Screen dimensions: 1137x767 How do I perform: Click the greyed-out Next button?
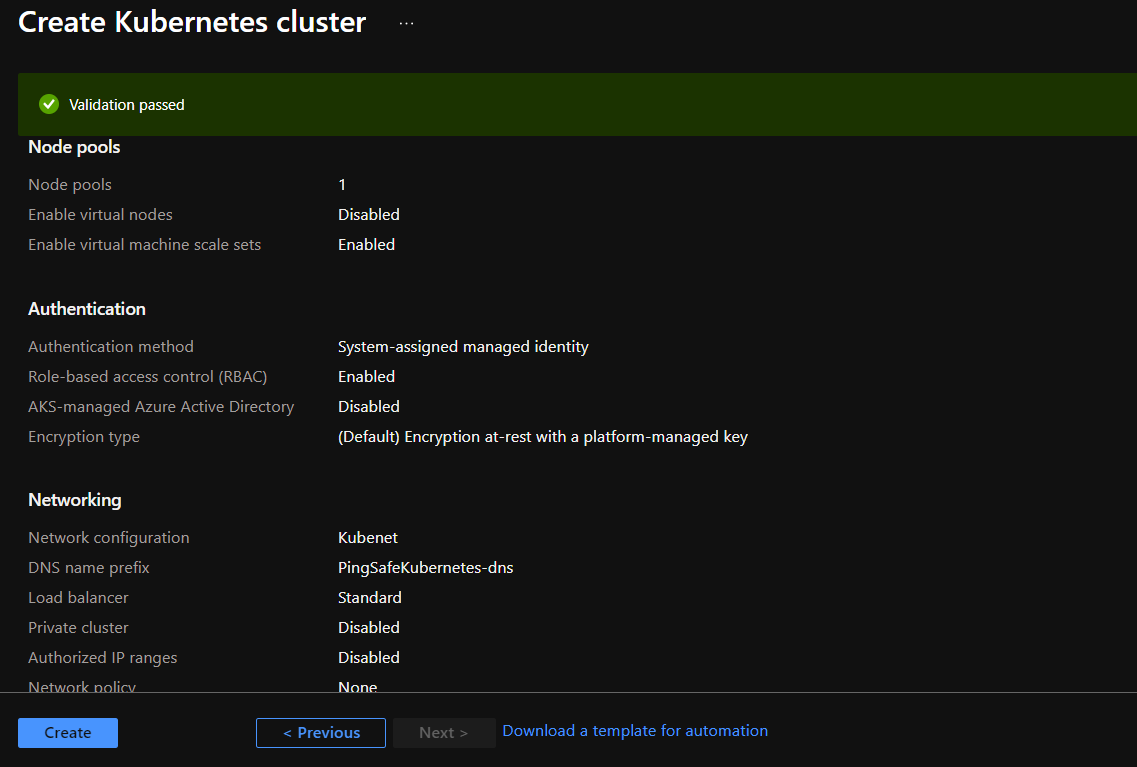pos(443,733)
